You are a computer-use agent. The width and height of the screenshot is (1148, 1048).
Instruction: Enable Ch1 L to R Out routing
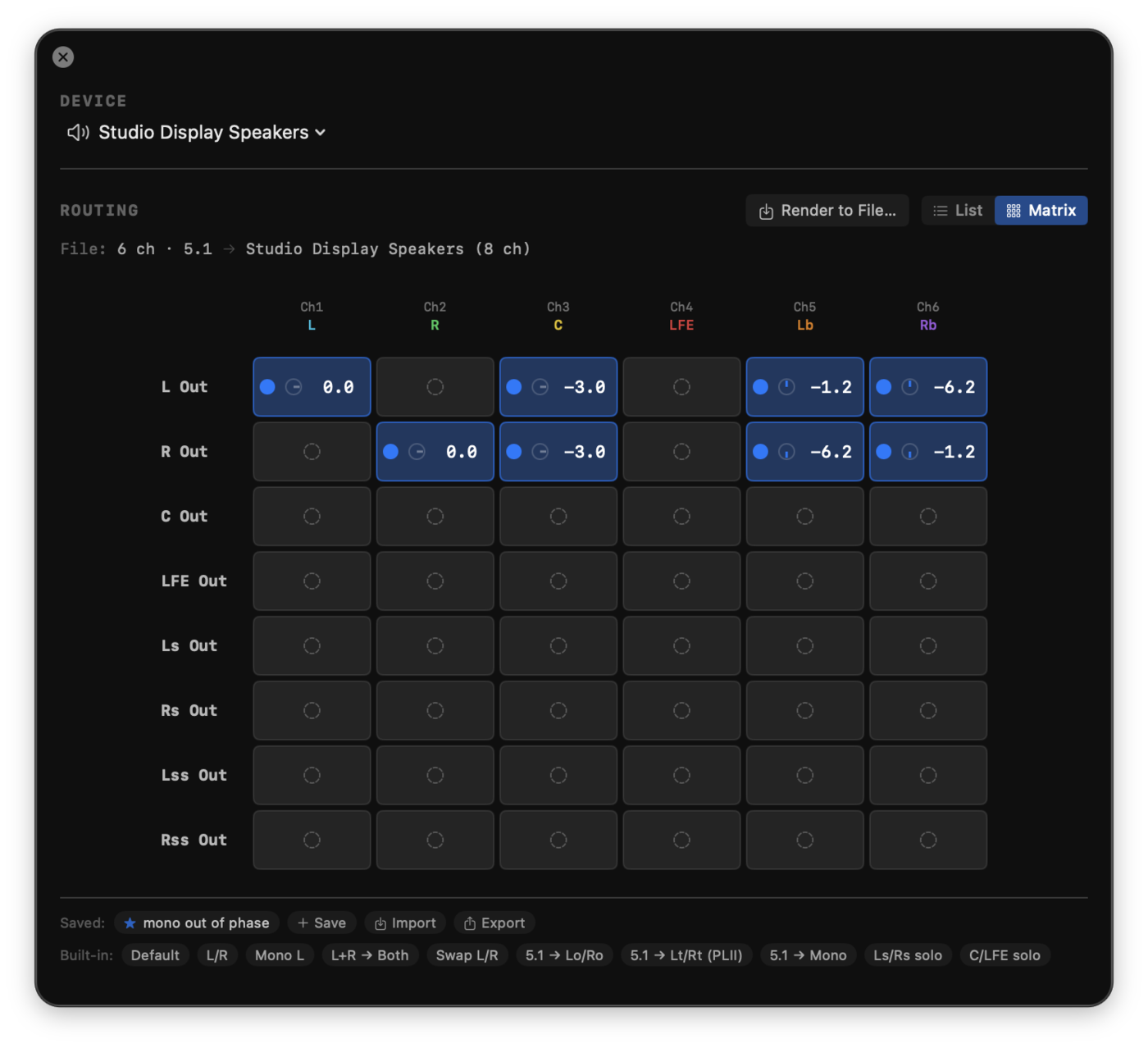(312, 452)
